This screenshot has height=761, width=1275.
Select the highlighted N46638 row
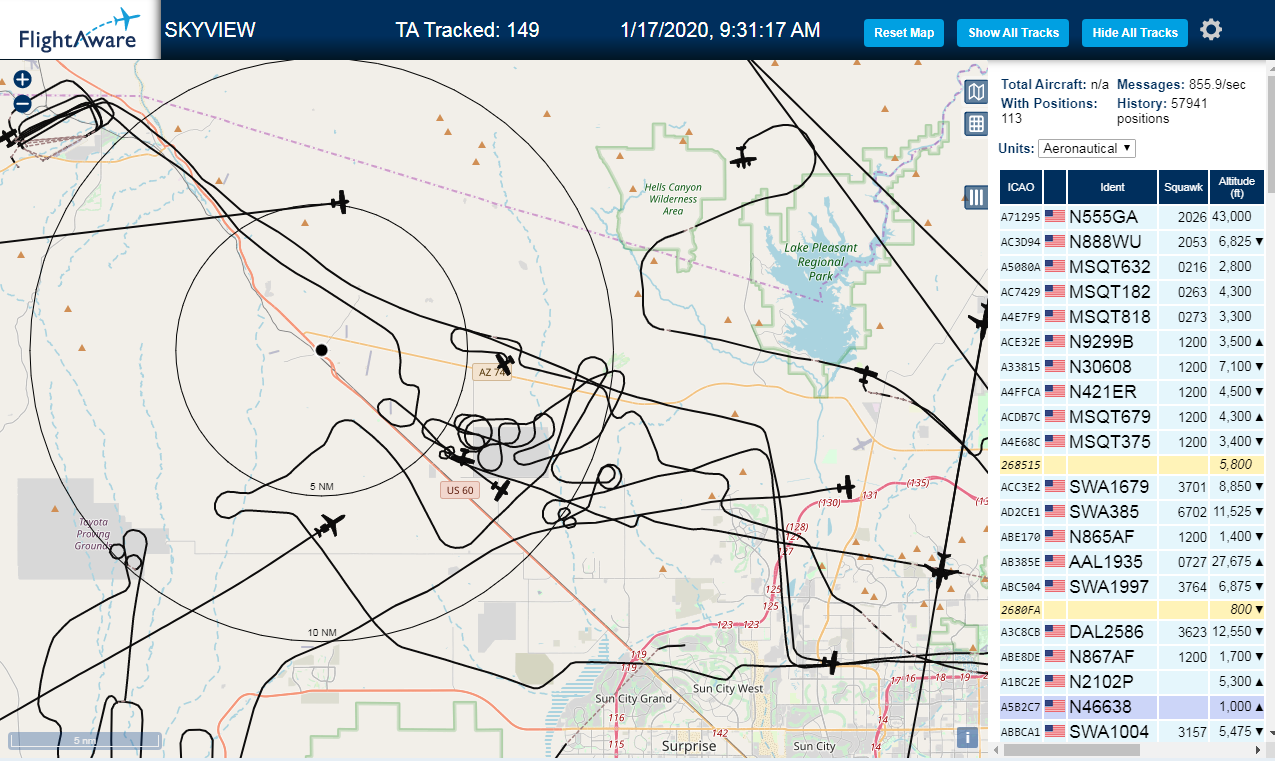[x=1132, y=706]
